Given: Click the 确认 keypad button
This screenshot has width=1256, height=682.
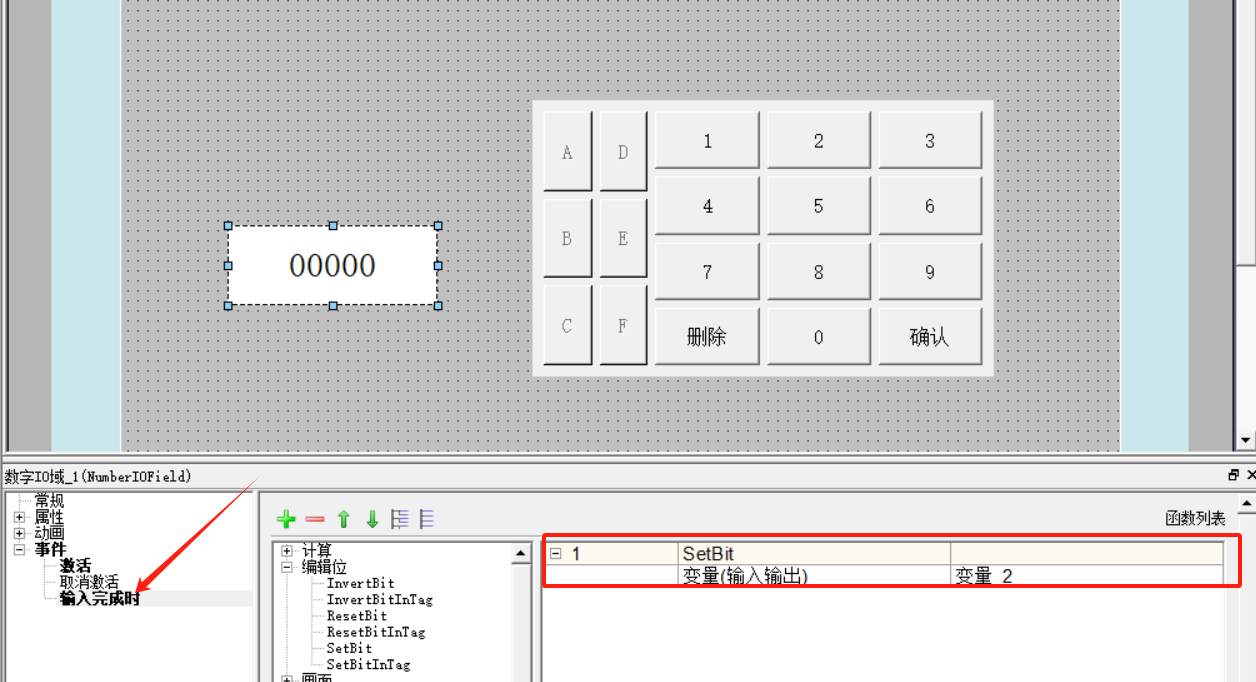Looking at the screenshot, I should [929, 336].
